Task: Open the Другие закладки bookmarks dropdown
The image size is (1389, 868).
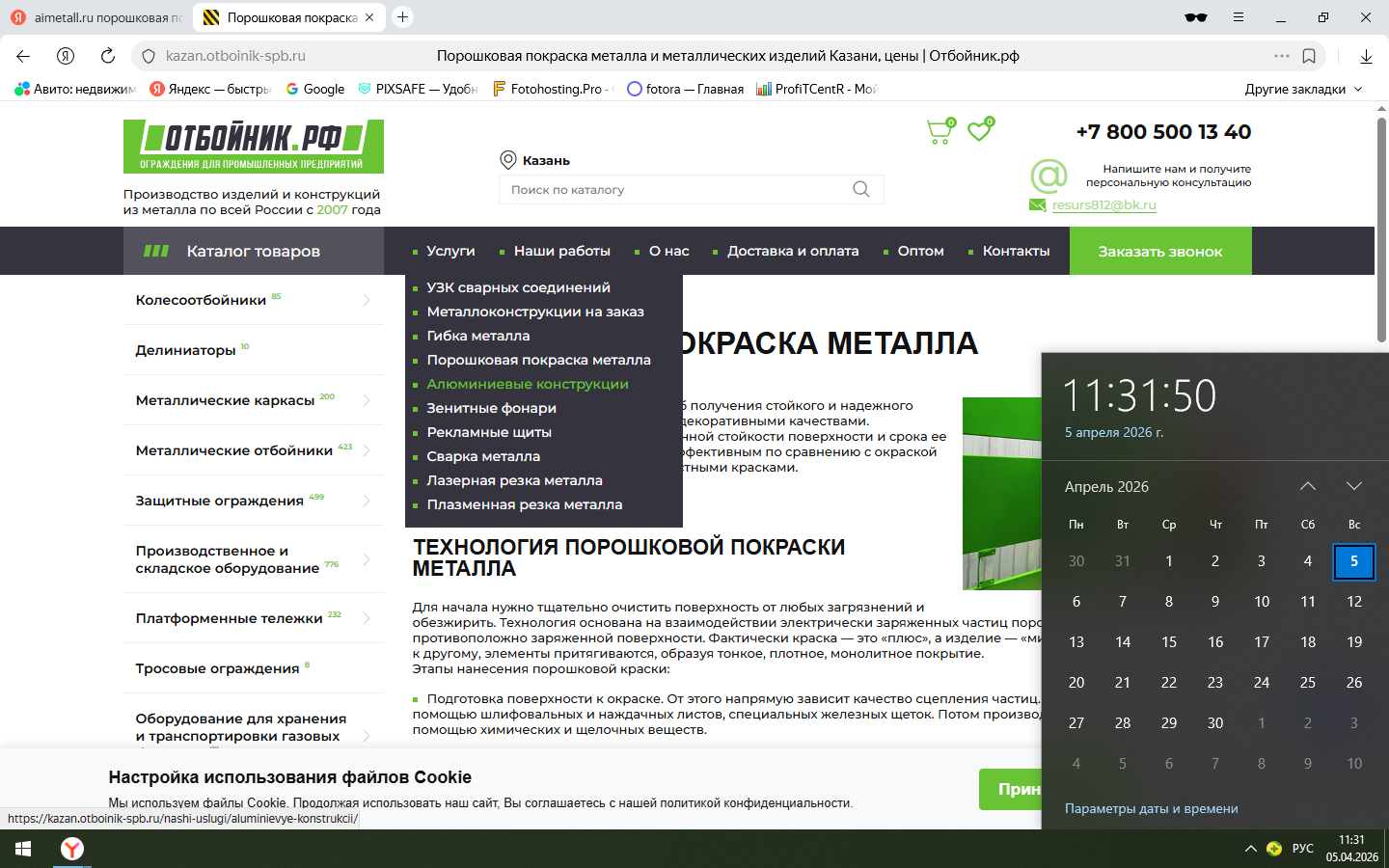Action: coord(1303,89)
